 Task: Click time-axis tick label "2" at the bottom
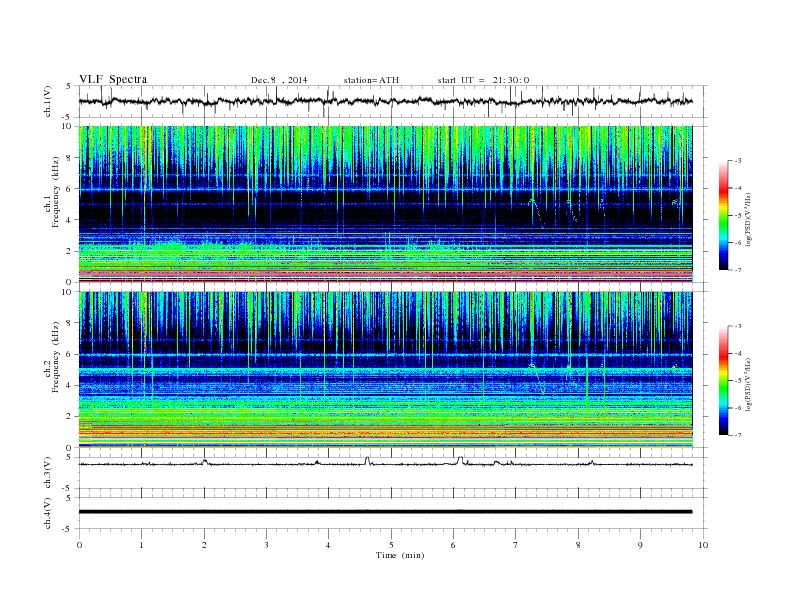[204, 545]
